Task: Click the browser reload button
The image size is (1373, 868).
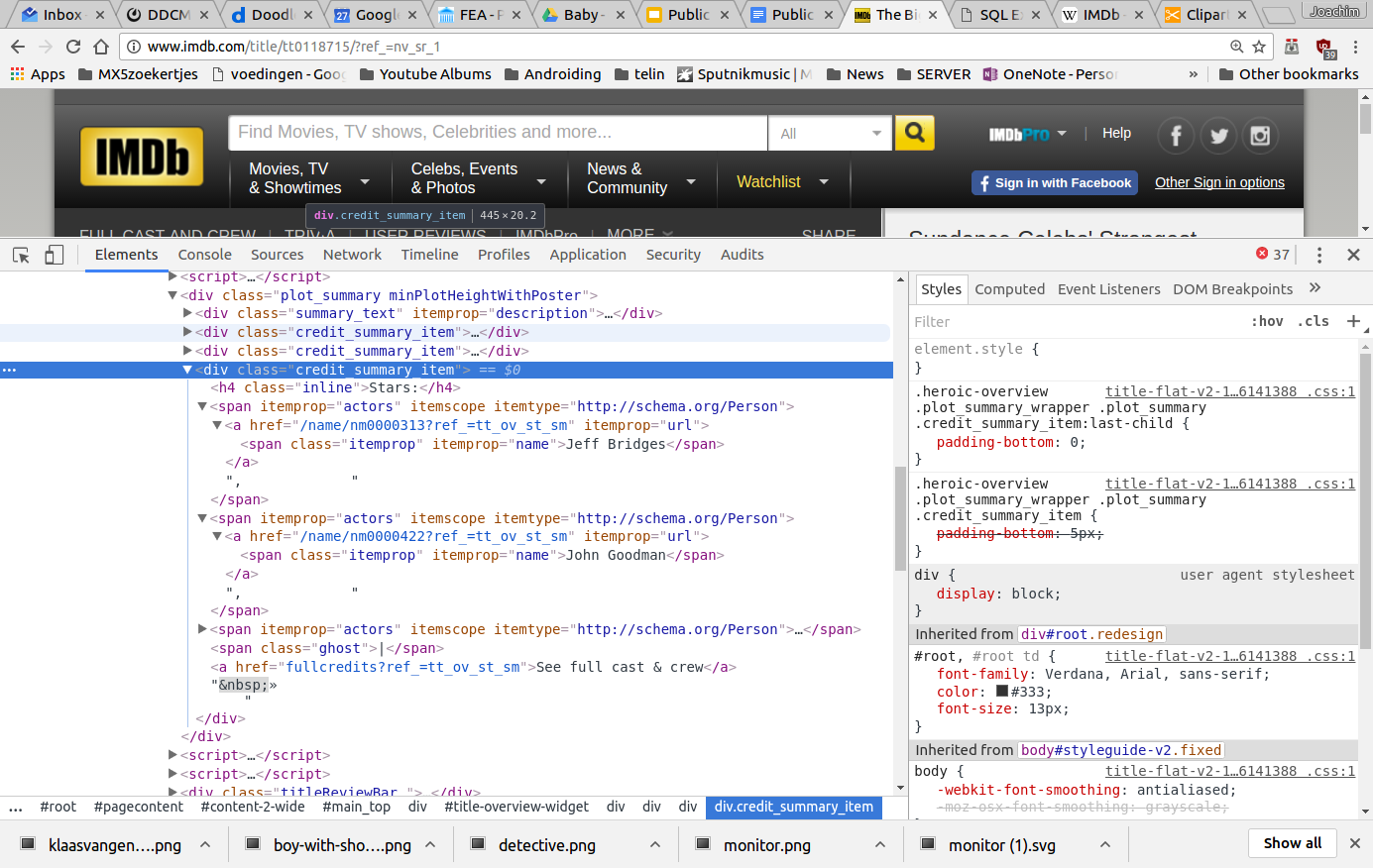Action: point(73,47)
